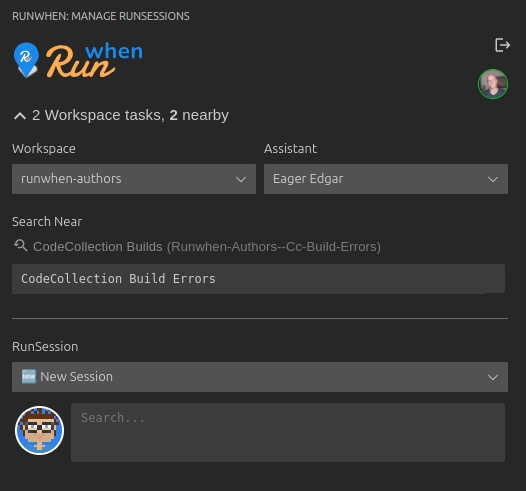
Task: Click the Assistant dropdown arrow
Action: tap(493, 179)
